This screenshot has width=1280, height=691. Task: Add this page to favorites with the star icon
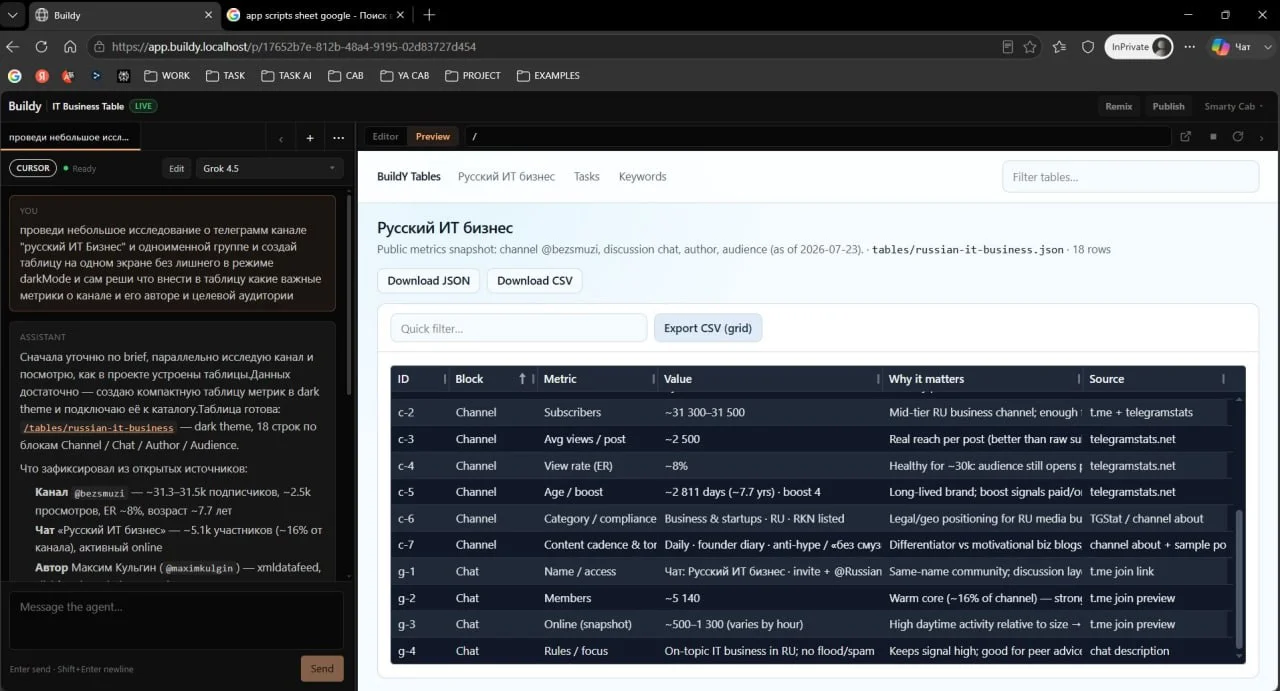(1030, 46)
